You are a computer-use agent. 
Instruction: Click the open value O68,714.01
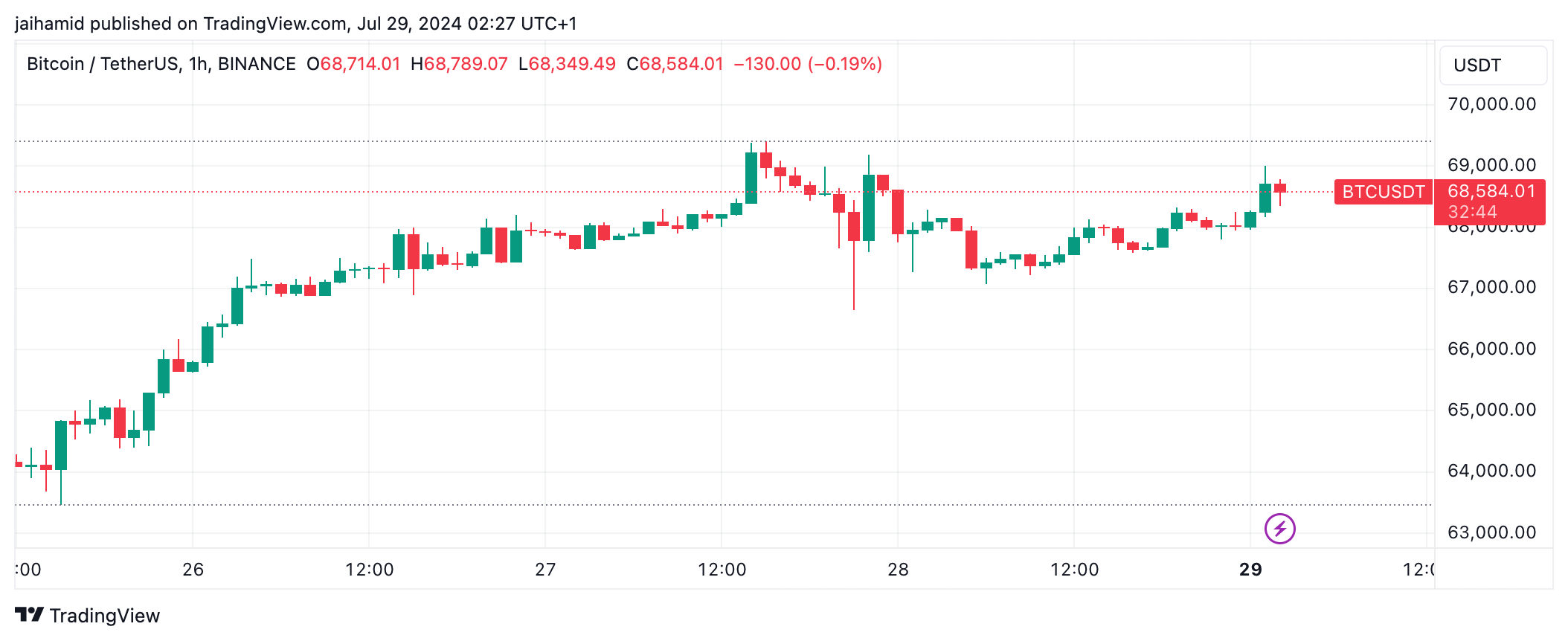pos(353,64)
